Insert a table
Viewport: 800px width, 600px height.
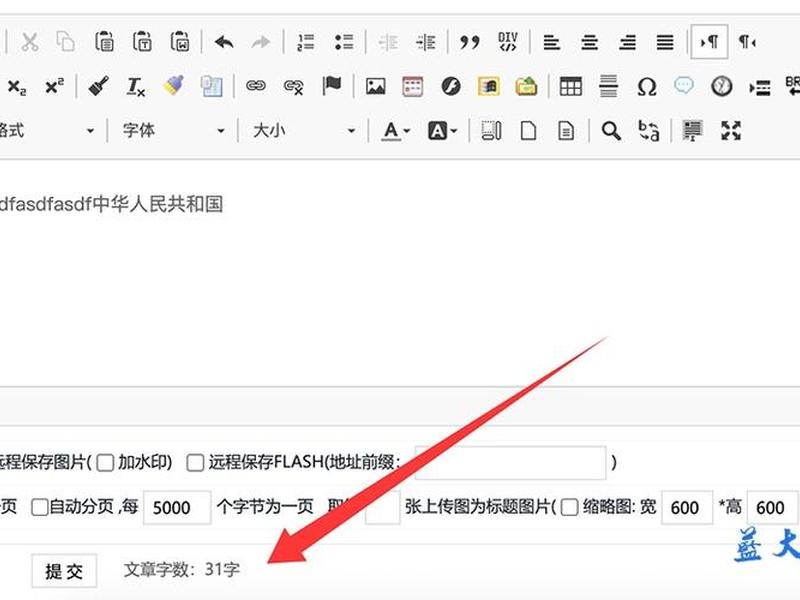(570, 86)
